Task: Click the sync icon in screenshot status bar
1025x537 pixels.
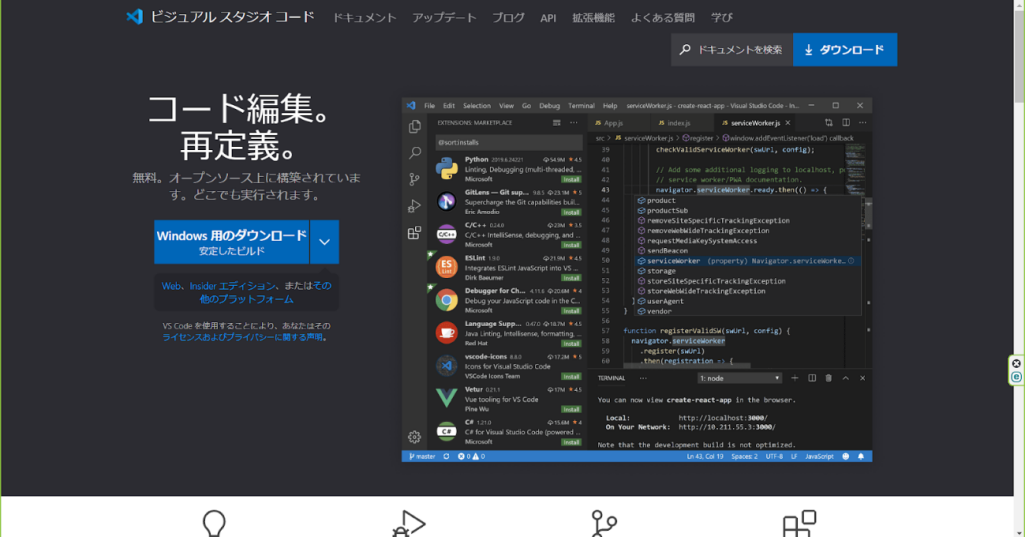Action: point(446,457)
